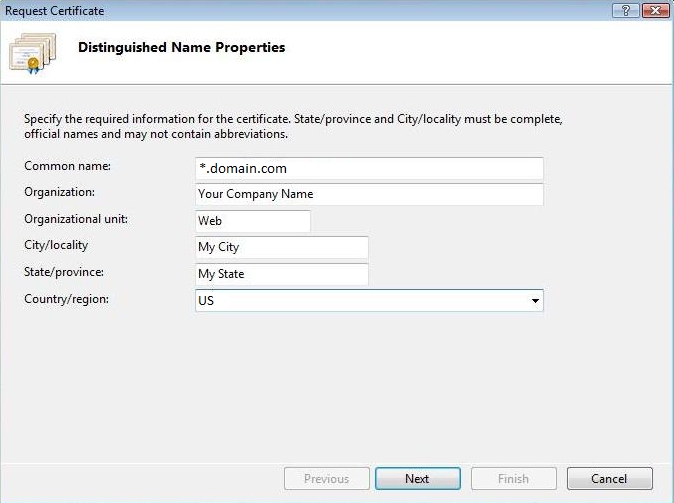Place cursor in the My State text box

[282, 274]
